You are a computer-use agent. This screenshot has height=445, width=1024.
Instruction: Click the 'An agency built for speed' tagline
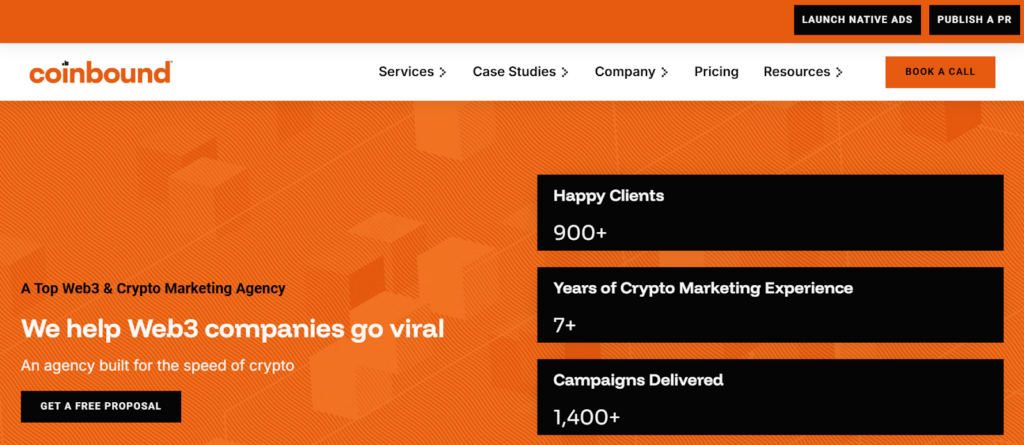tap(157, 365)
